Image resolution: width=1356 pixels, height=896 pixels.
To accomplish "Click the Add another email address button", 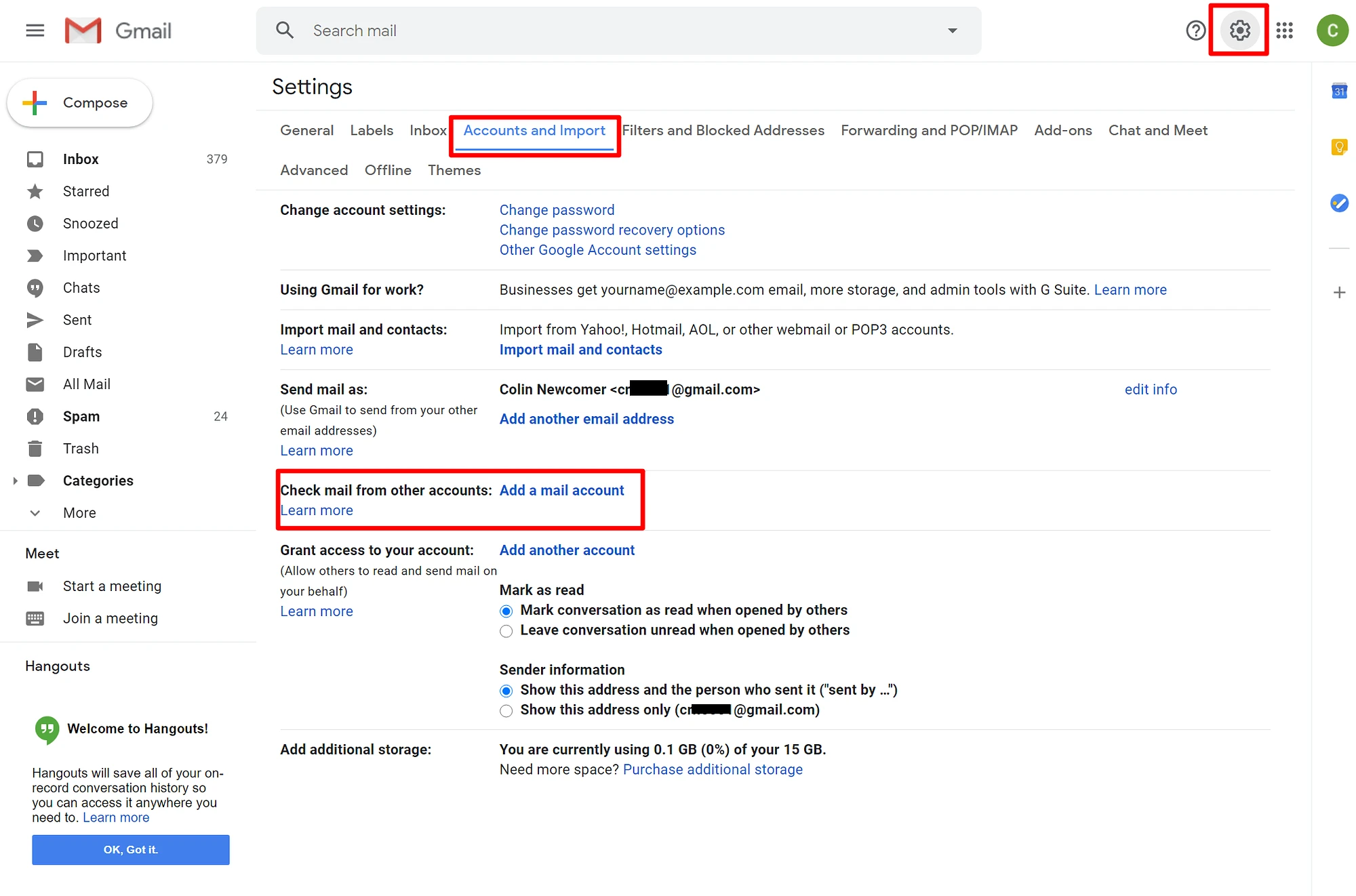I will coord(586,418).
